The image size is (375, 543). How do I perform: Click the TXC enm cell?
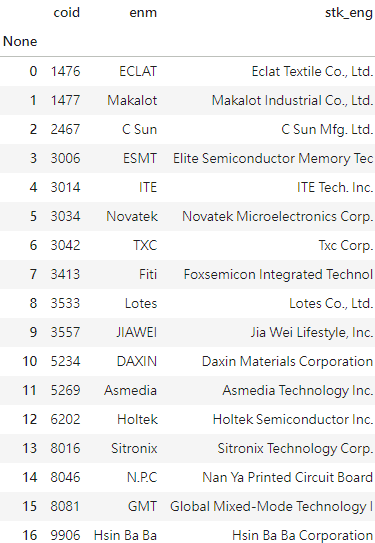click(x=145, y=245)
